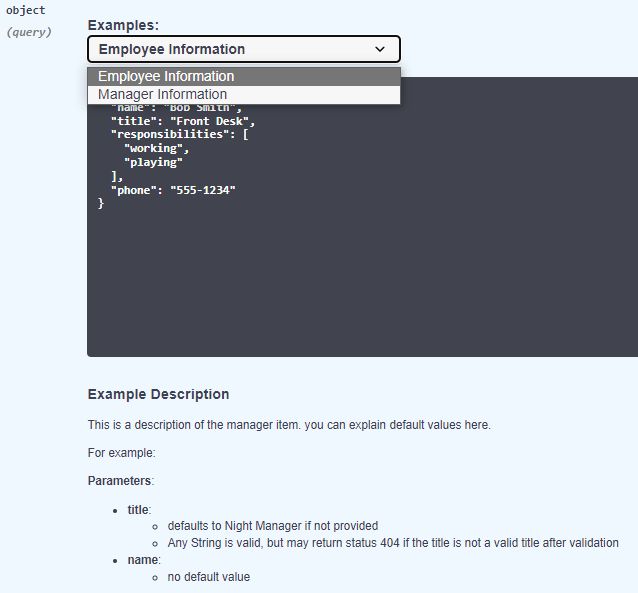
Task: Click the "title": "Front Desk" JSON line
Action: pyautogui.click(x=183, y=121)
